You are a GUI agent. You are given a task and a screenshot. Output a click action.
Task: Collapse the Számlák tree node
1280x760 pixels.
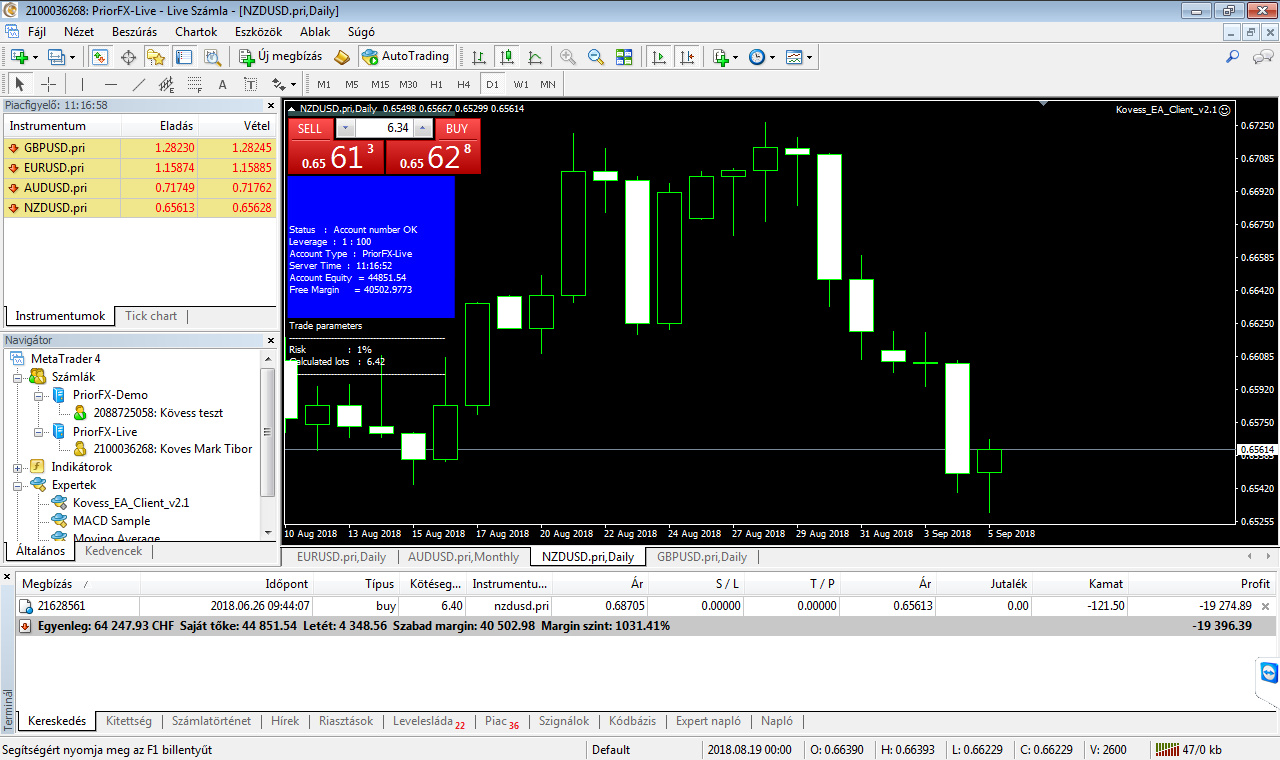coord(19,377)
